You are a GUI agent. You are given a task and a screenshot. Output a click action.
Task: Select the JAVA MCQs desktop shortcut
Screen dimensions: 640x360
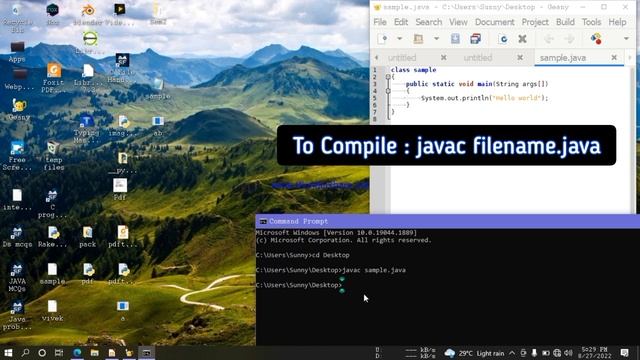[x=17, y=278]
